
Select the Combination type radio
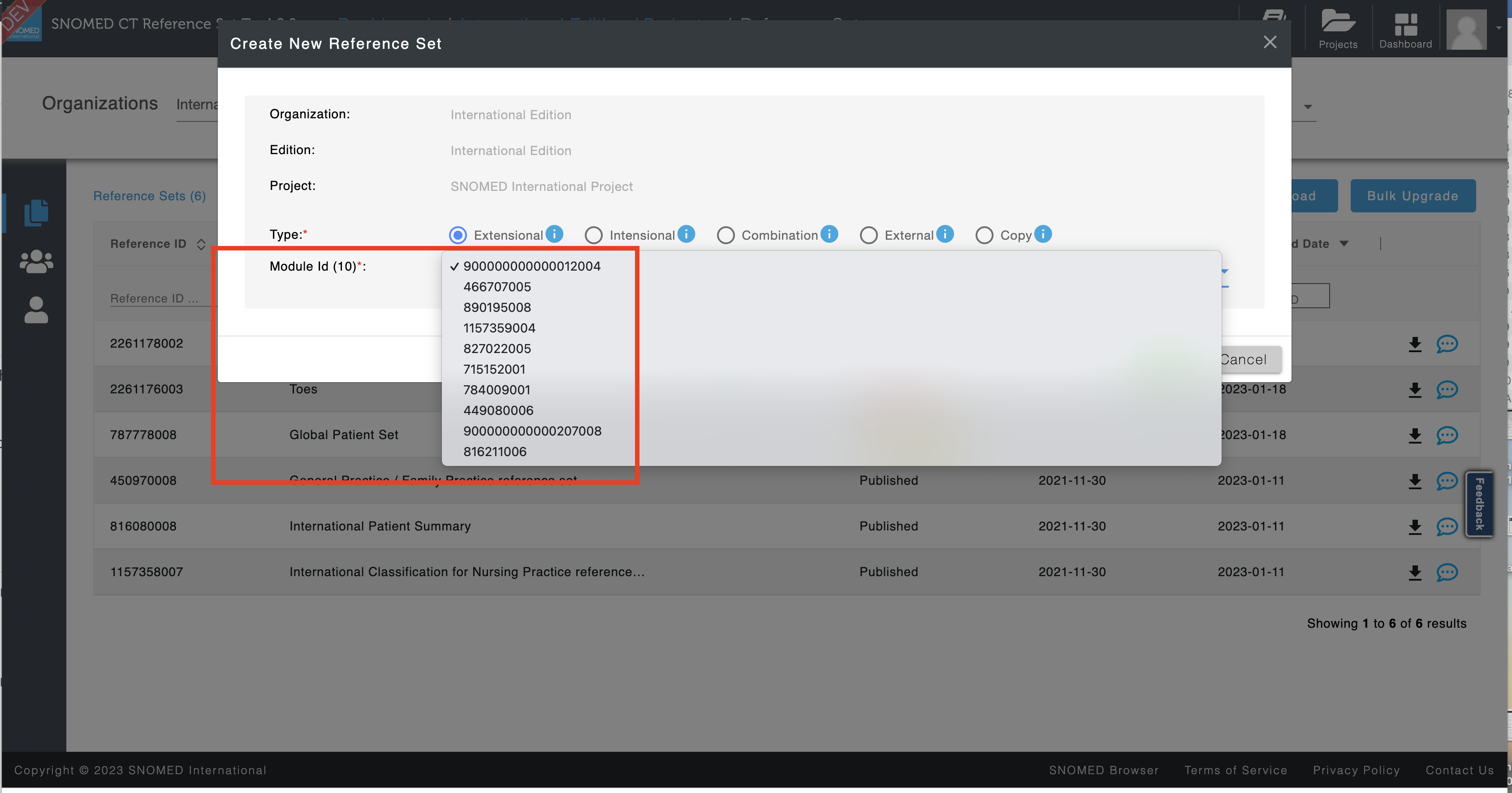coord(726,235)
